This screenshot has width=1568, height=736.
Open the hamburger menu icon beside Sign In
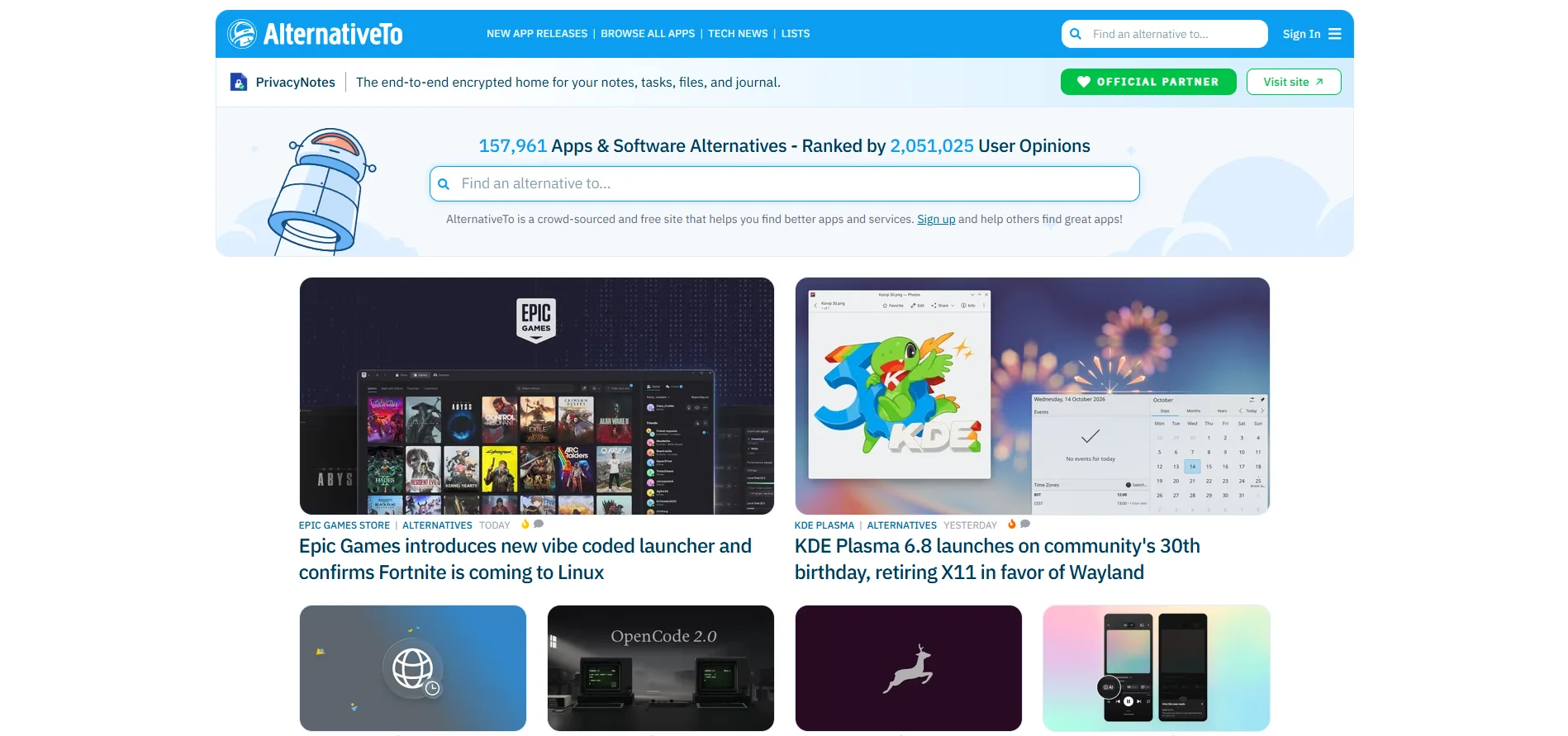point(1335,34)
